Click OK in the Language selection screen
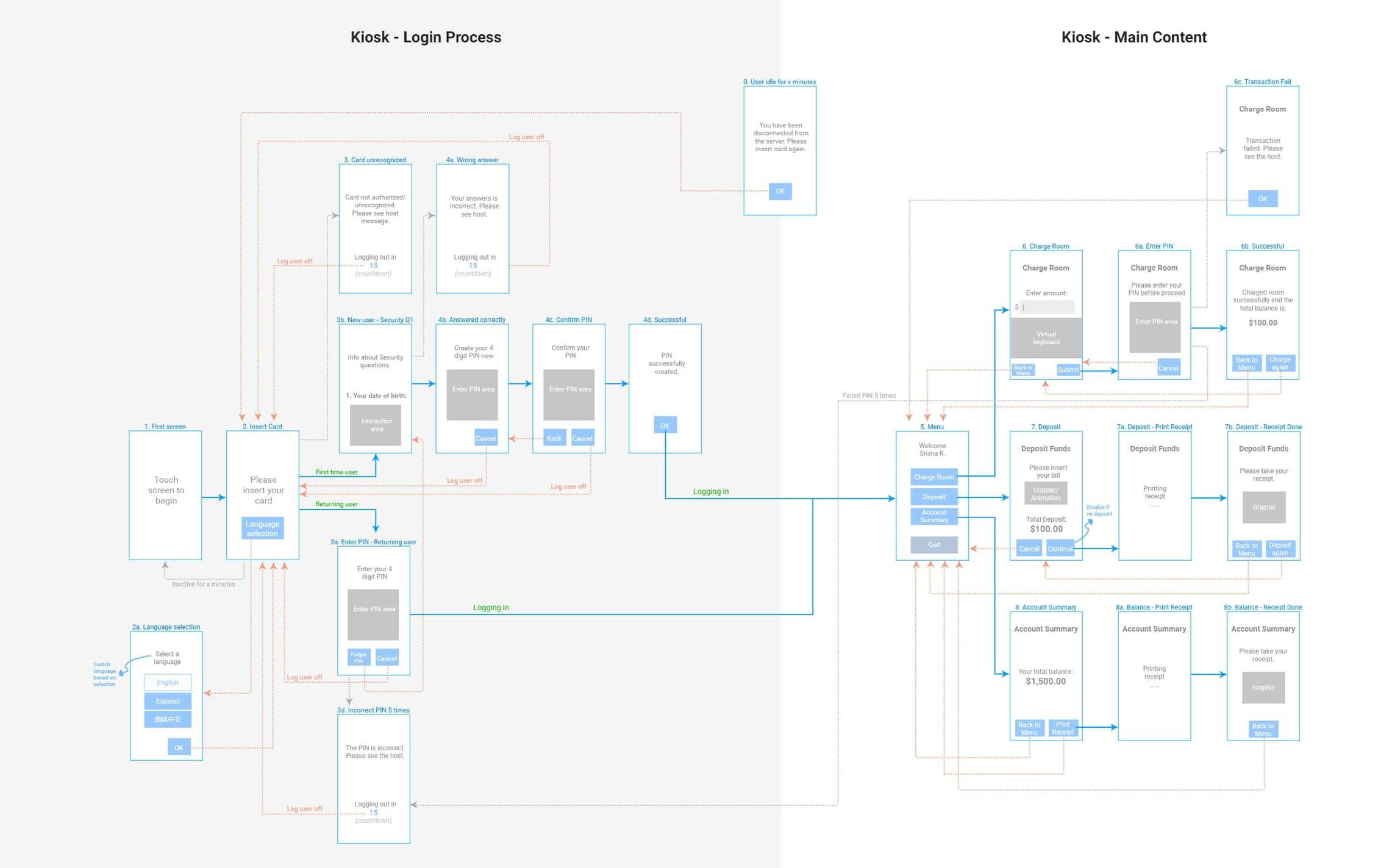Viewport: 1392px width, 868px height. click(x=179, y=747)
